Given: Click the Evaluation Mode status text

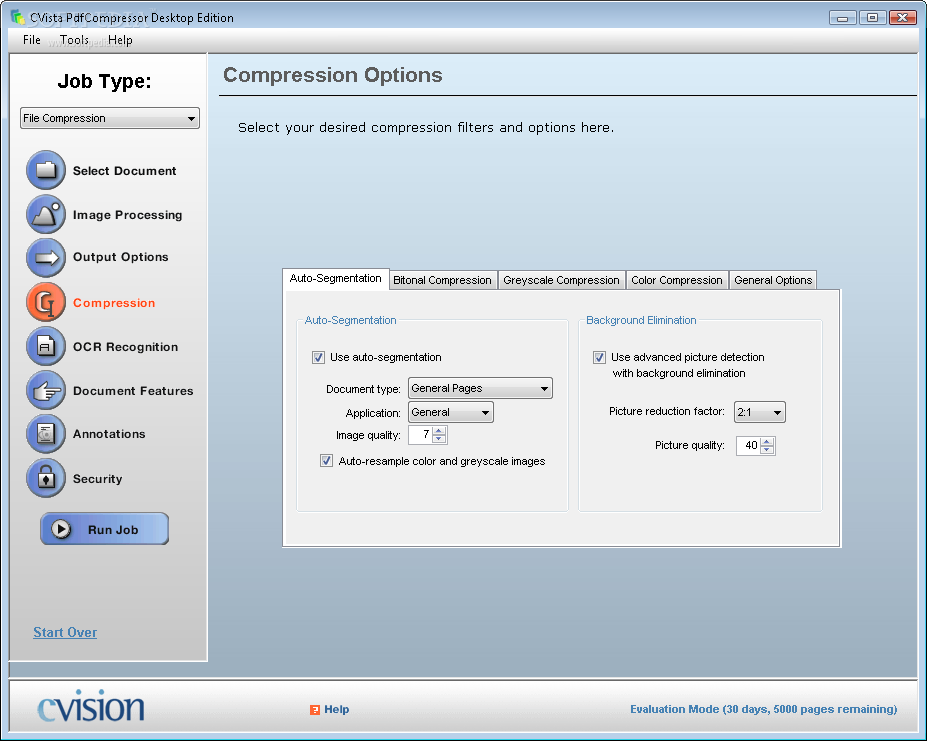Looking at the screenshot, I should (x=763, y=709).
